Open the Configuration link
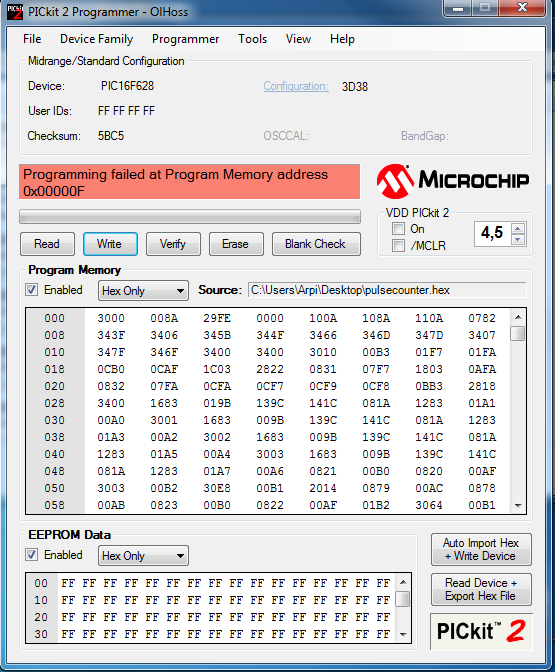The width and height of the screenshot is (555, 672). (296, 86)
